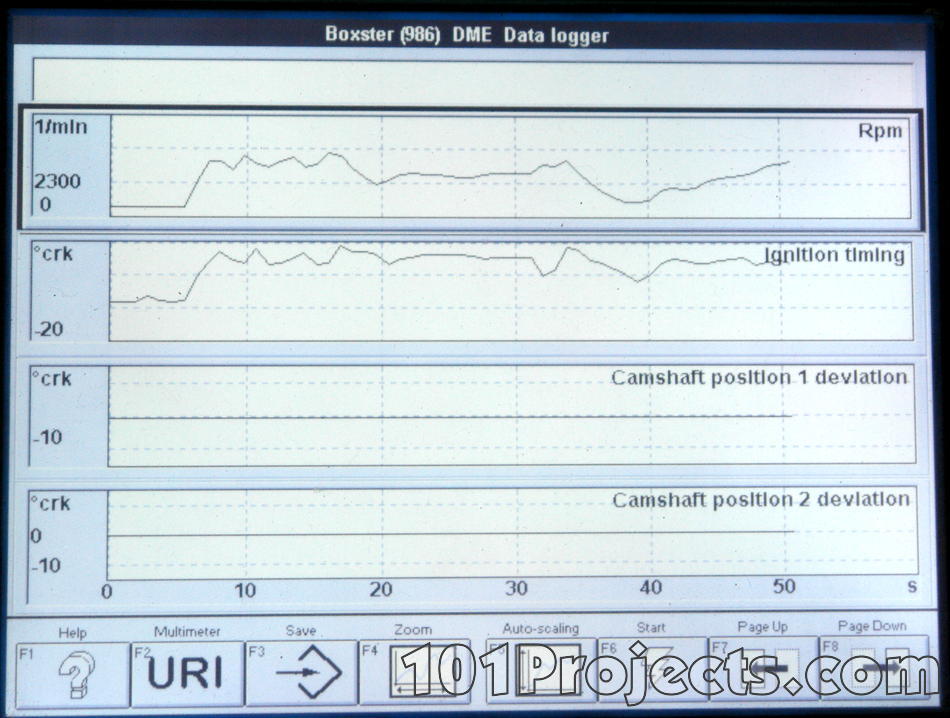Click the '1/min' unit label

(61, 127)
